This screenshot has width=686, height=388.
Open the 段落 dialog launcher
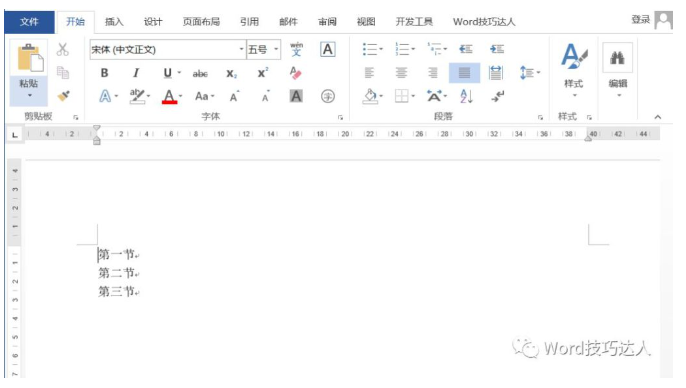click(x=540, y=117)
